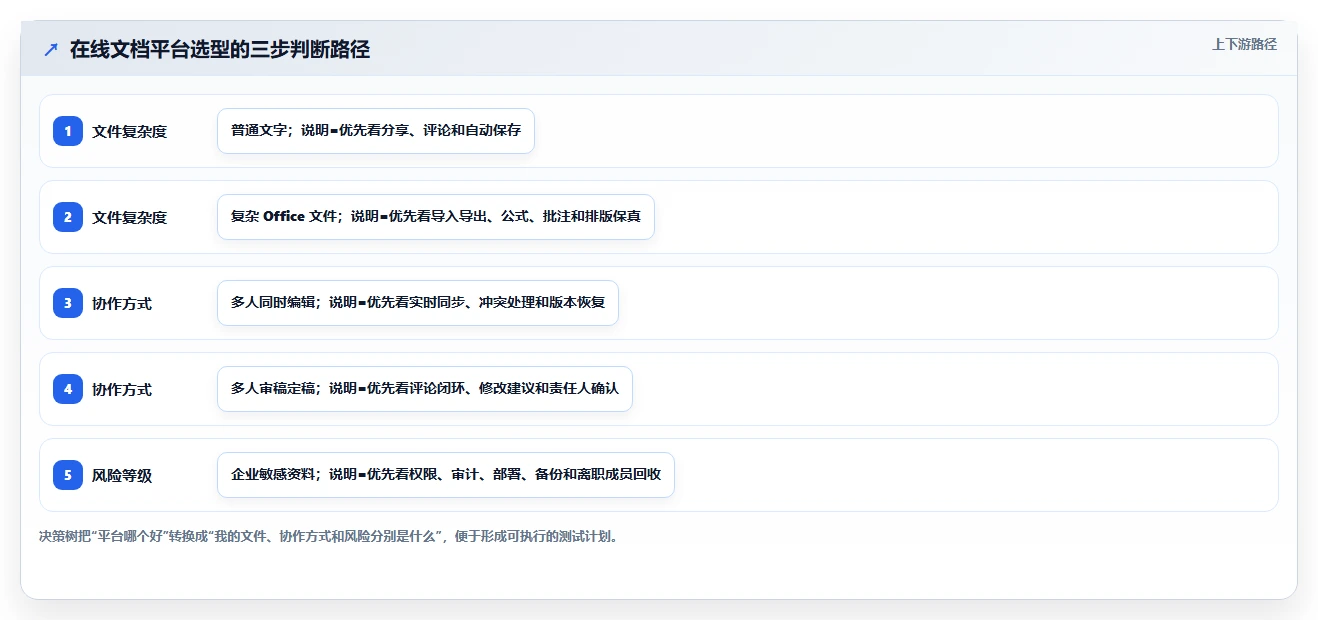Select the 多人审稿定稿 description box
This screenshot has height=620, width=1318.
point(425,389)
